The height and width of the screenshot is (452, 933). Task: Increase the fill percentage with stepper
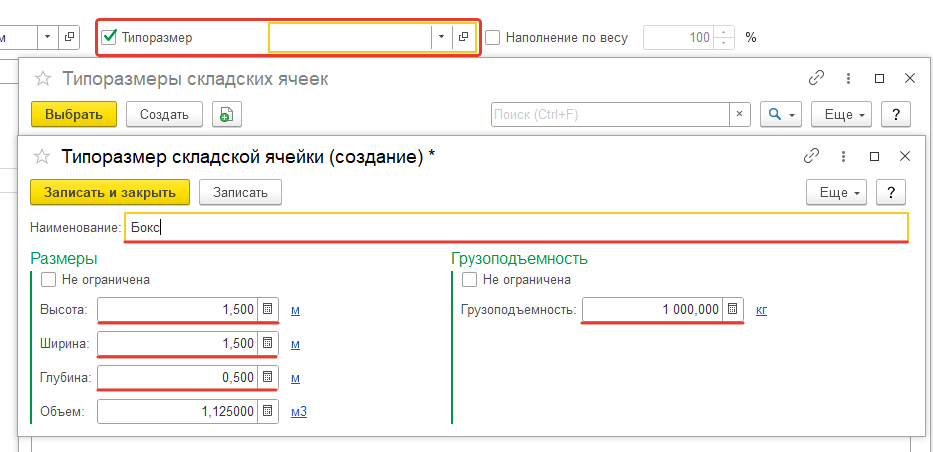724,32
